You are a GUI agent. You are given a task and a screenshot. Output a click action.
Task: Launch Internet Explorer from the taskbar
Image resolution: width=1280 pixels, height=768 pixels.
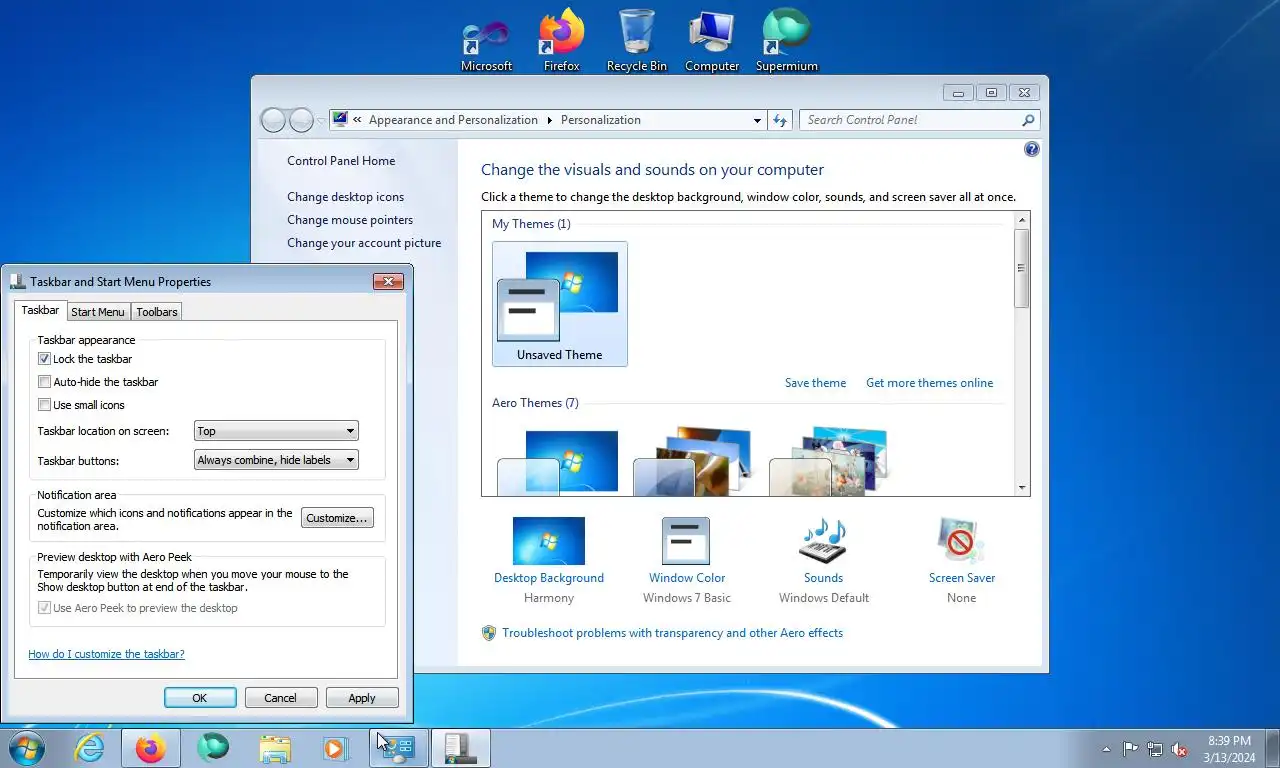coord(89,748)
